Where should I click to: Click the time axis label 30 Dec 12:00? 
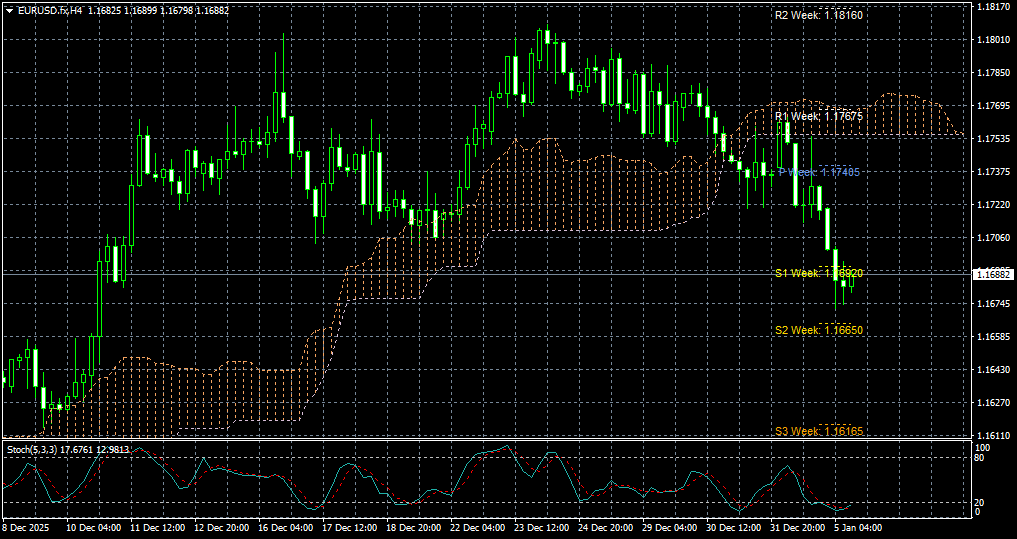734,529
